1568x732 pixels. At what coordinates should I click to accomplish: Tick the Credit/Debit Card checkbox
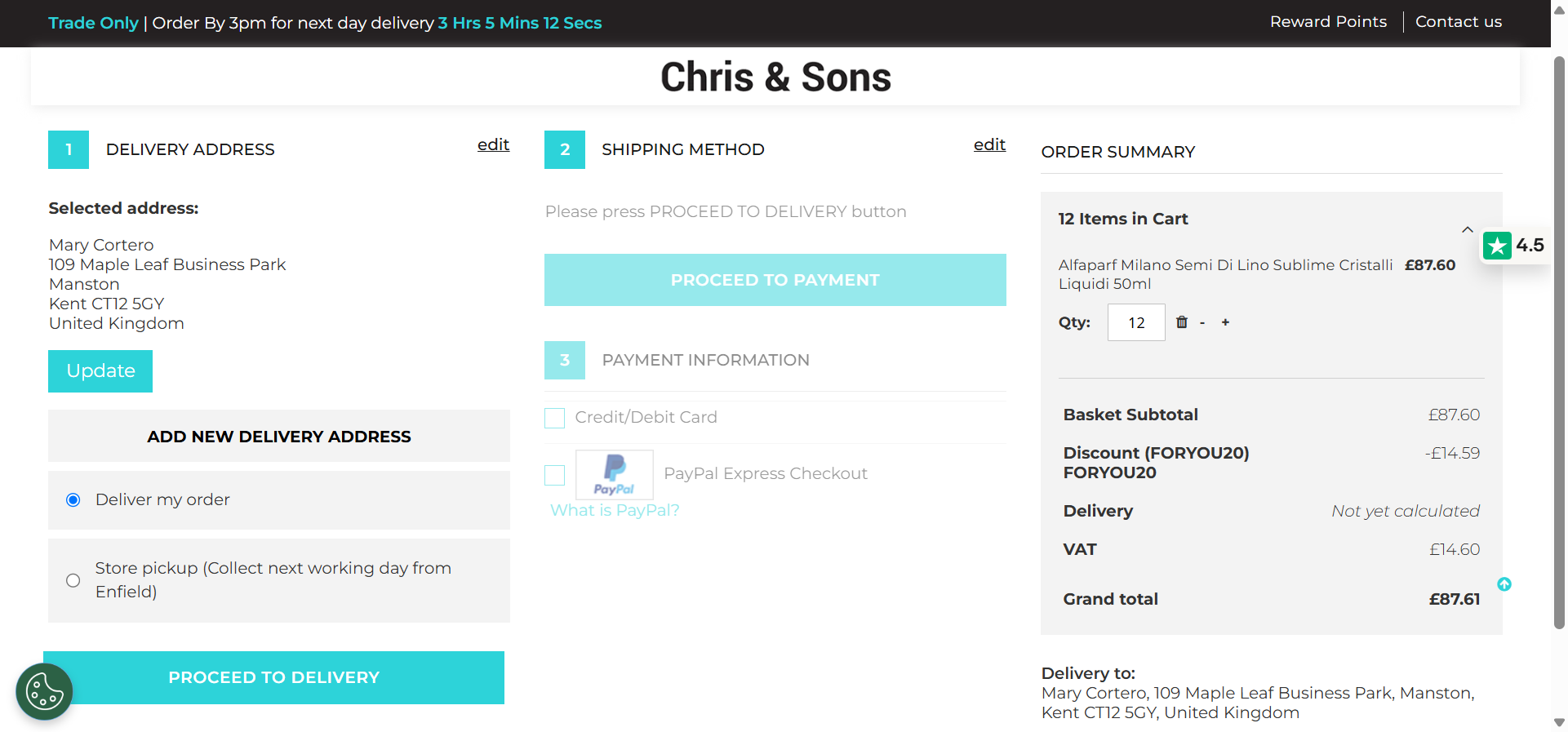554,418
